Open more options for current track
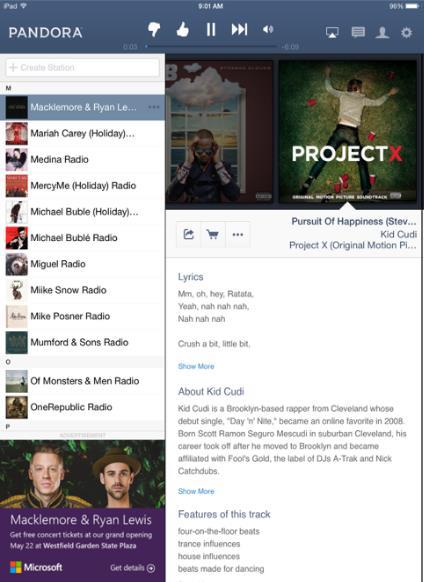This screenshot has width=424, height=582. coord(238,234)
